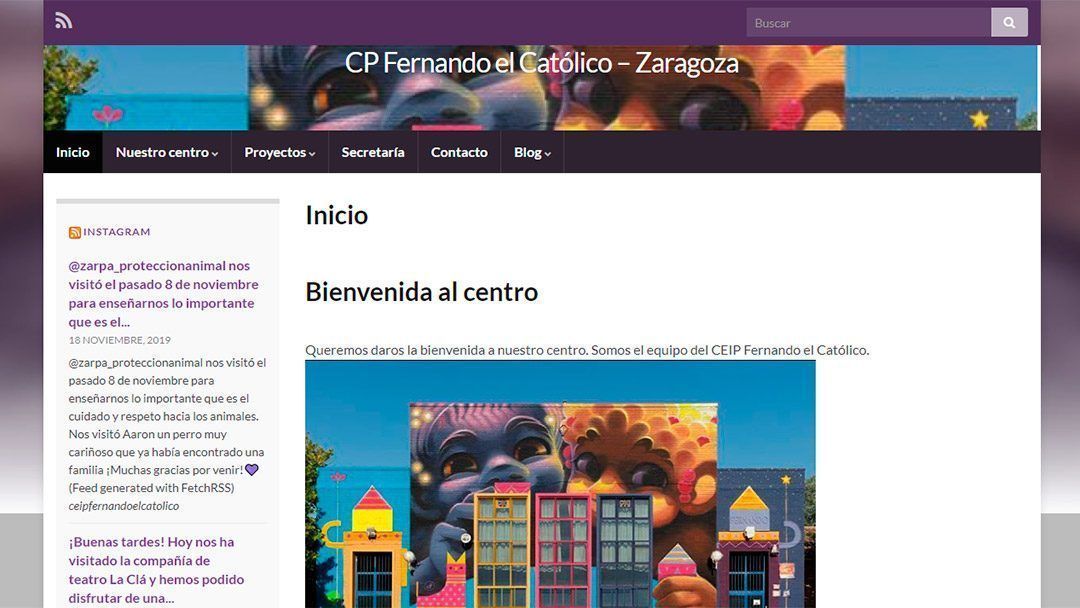Select the Bienvenida al centro heading

(x=422, y=291)
